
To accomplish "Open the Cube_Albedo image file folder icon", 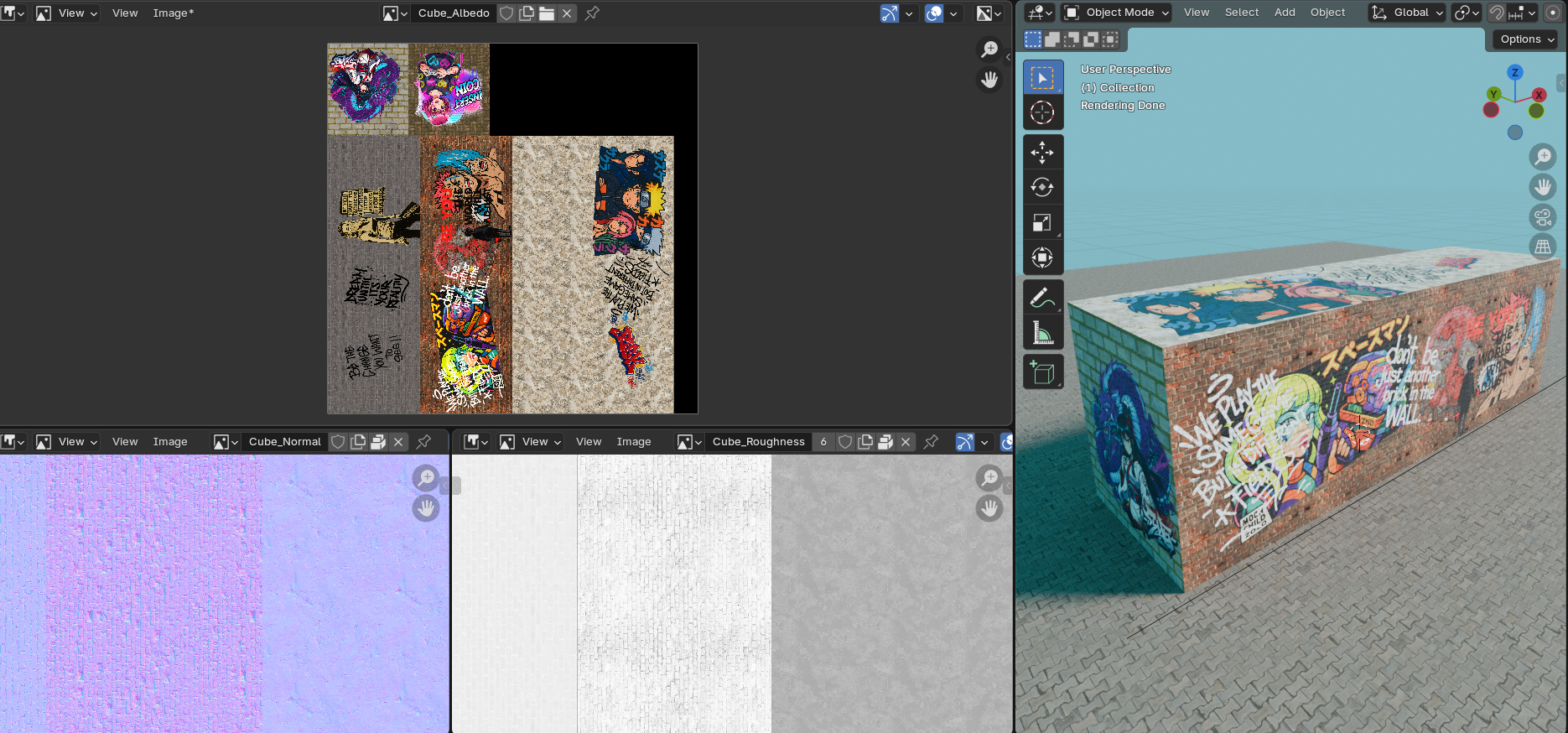I will click(x=547, y=13).
